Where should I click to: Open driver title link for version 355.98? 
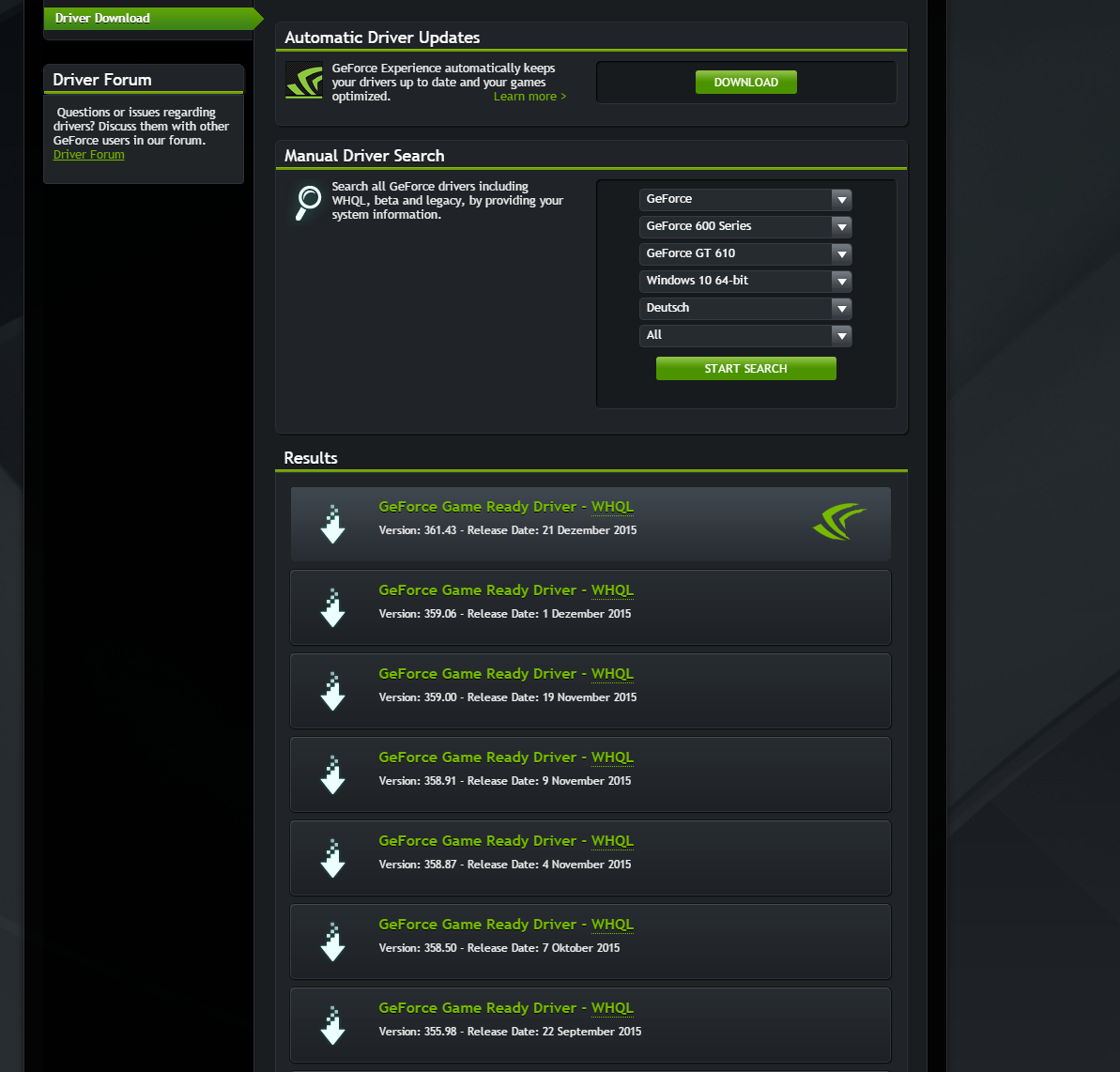click(x=506, y=1008)
